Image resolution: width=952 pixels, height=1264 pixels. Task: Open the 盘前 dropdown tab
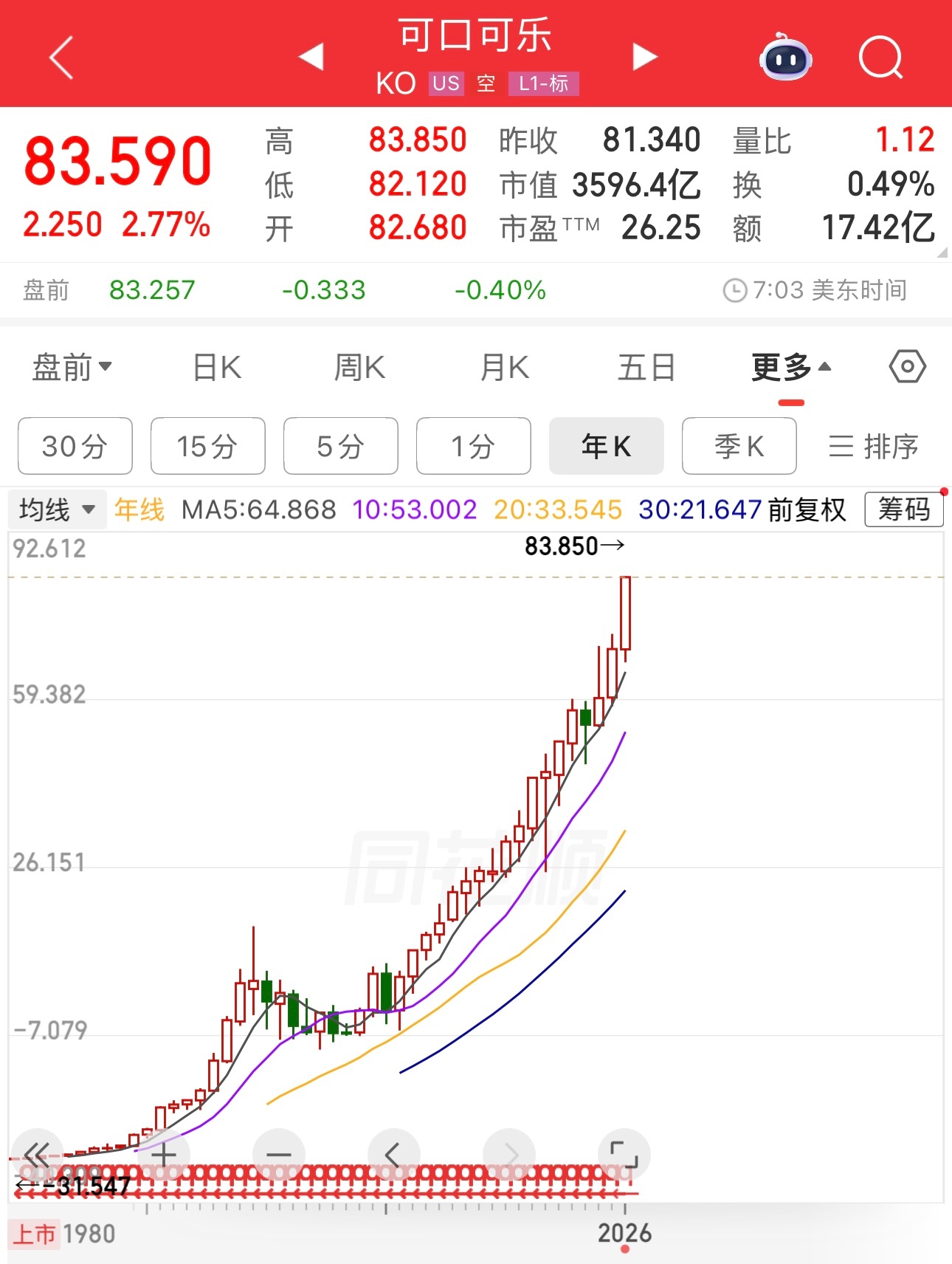coord(72,367)
